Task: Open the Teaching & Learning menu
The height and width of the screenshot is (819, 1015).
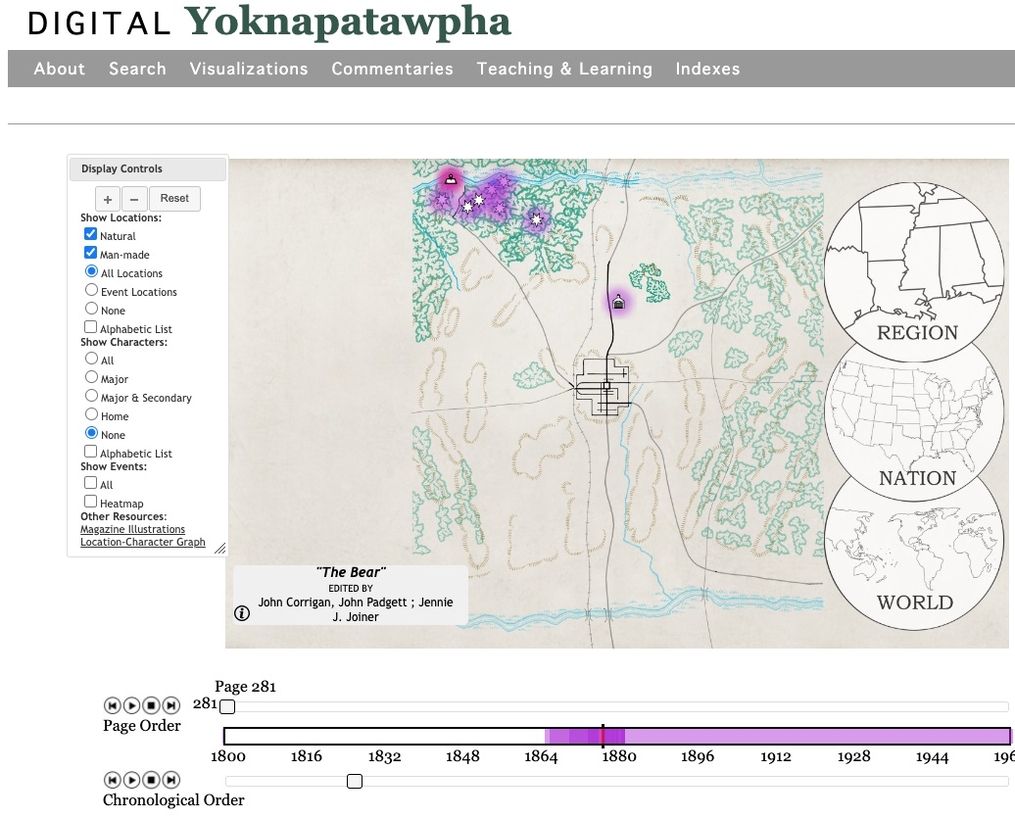Action: 564,68
